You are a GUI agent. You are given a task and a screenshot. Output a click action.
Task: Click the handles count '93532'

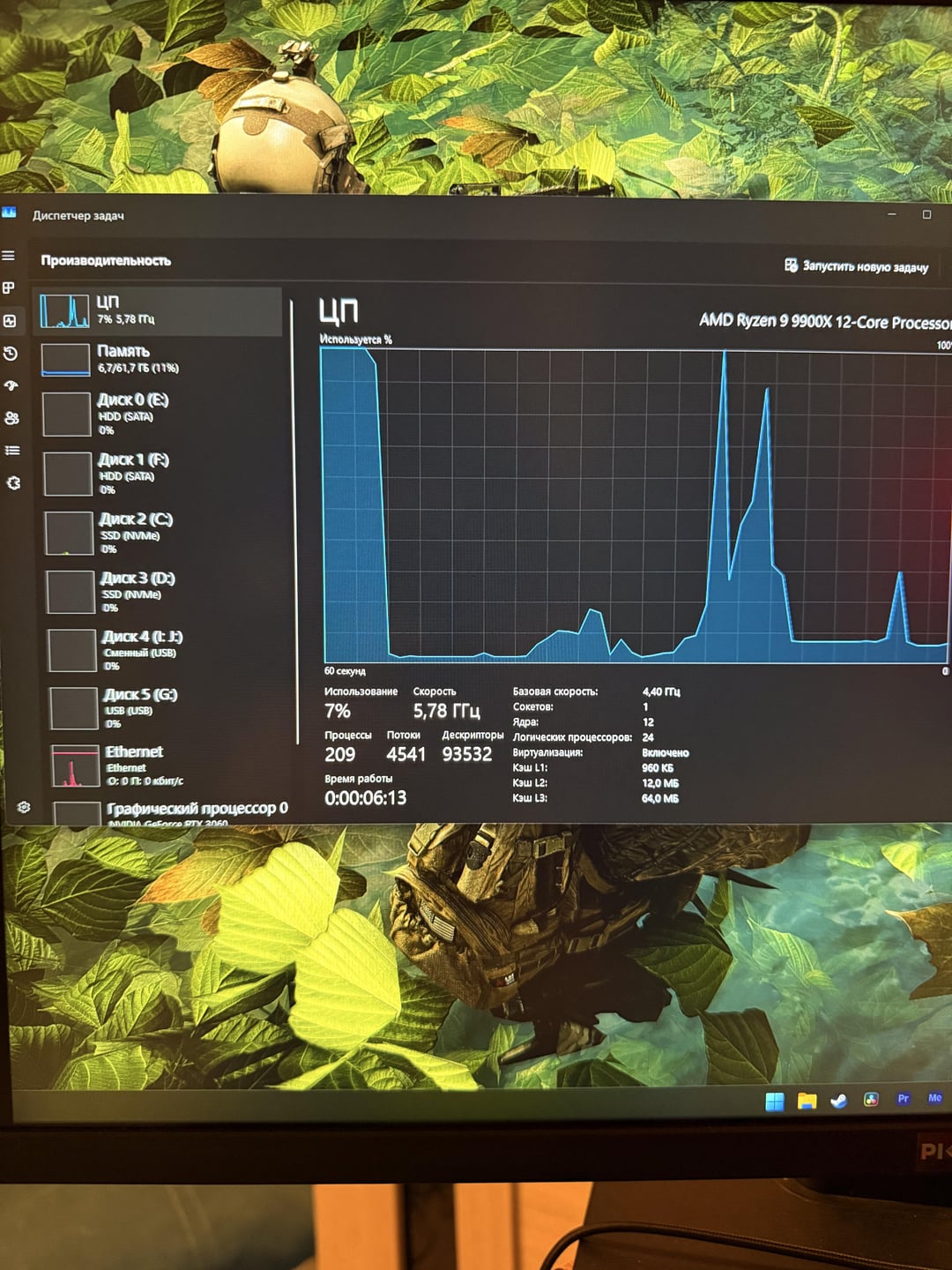click(x=466, y=755)
